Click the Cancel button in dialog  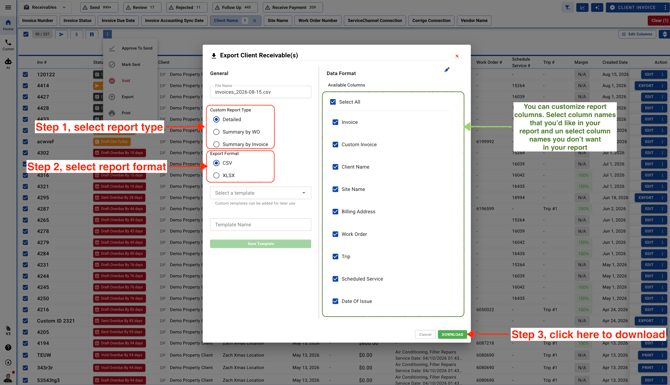click(x=425, y=334)
